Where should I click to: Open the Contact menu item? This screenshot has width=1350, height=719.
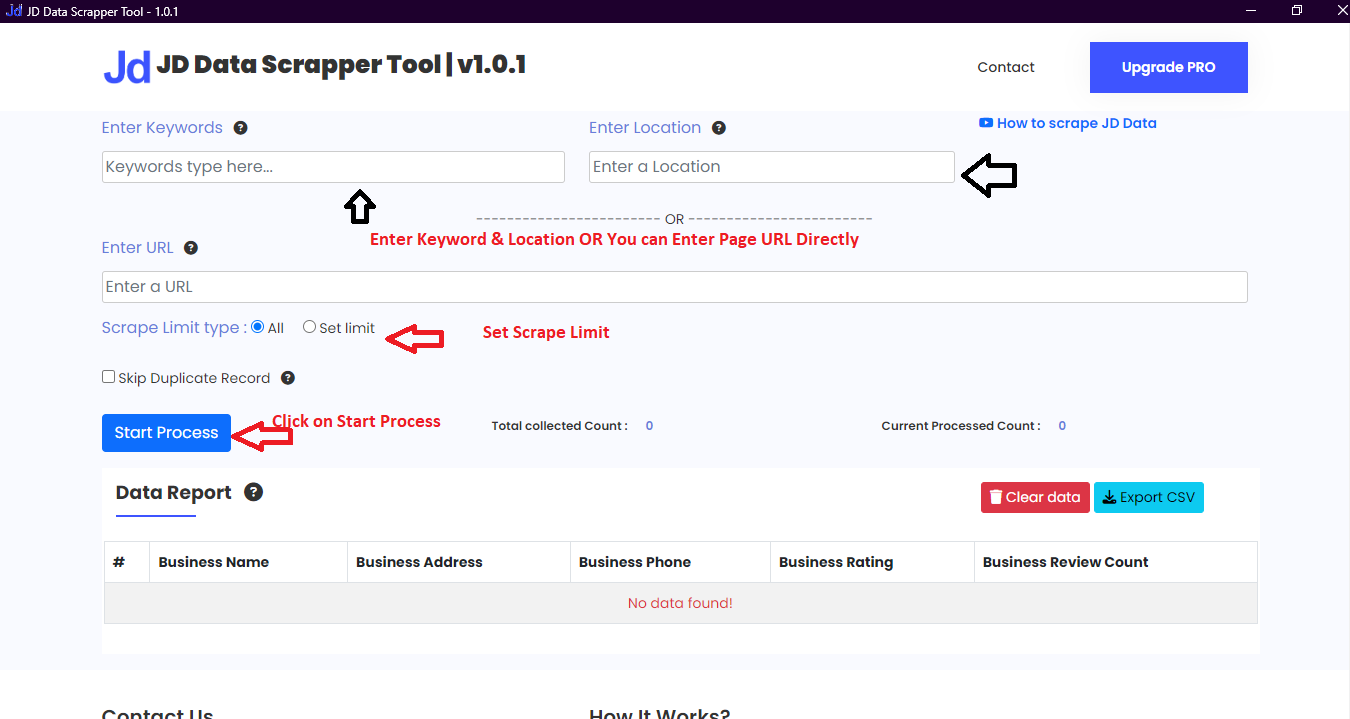point(1006,67)
